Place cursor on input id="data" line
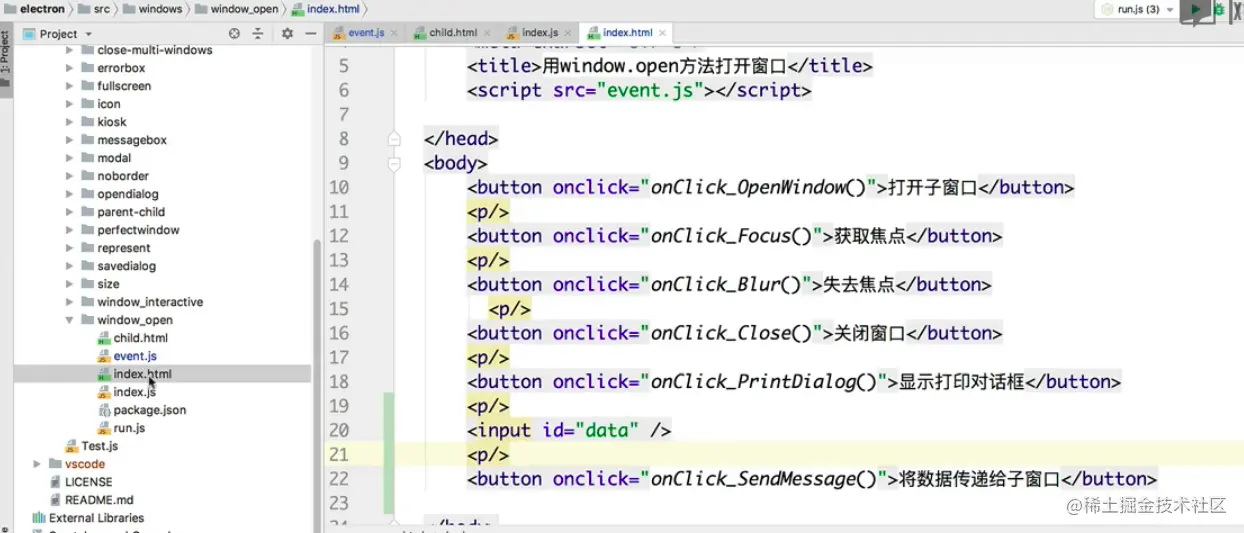The height and width of the screenshot is (533, 1244). [x=569, y=430]
